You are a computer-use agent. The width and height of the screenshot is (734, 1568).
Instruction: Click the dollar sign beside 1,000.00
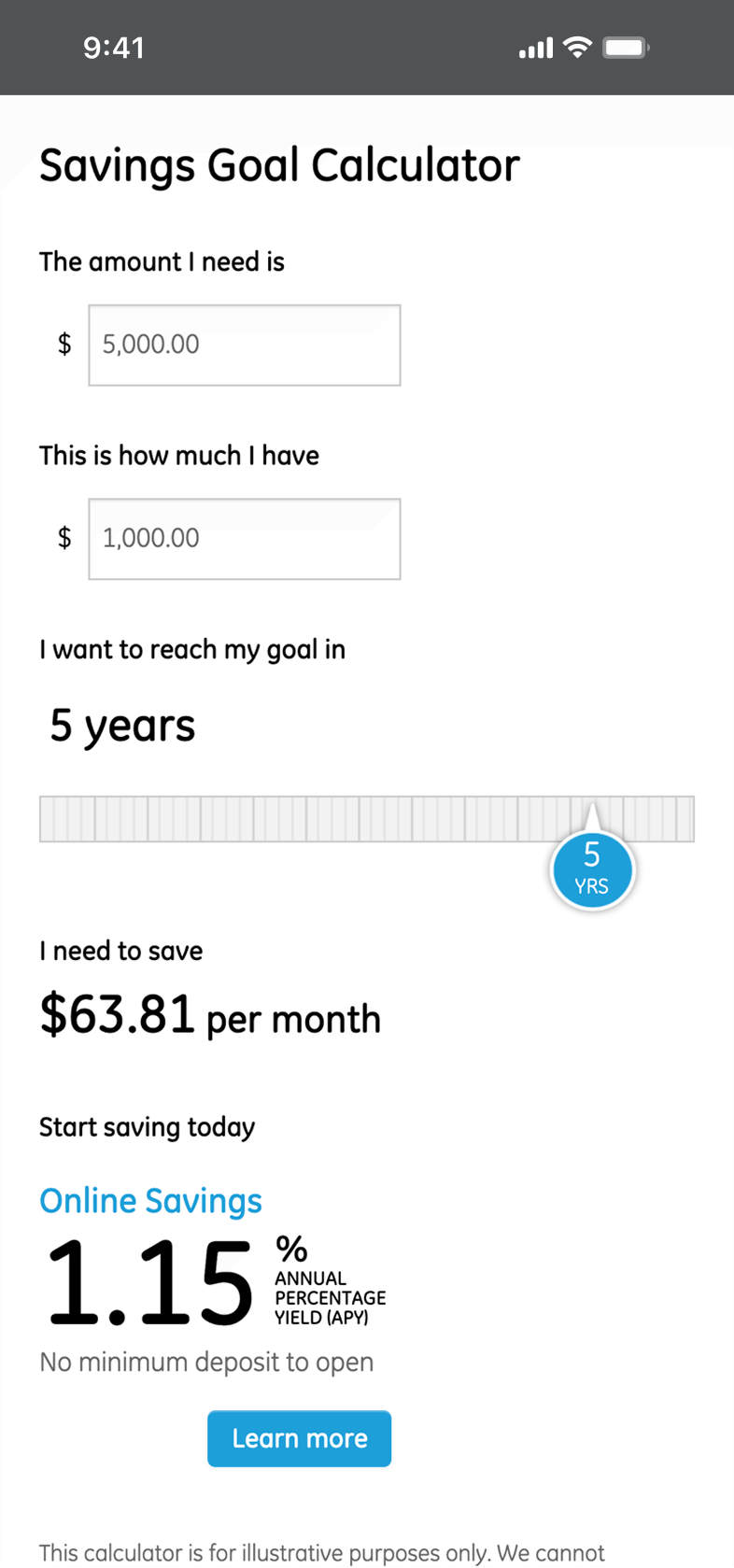pyautogui.click(x=64, y=538)
